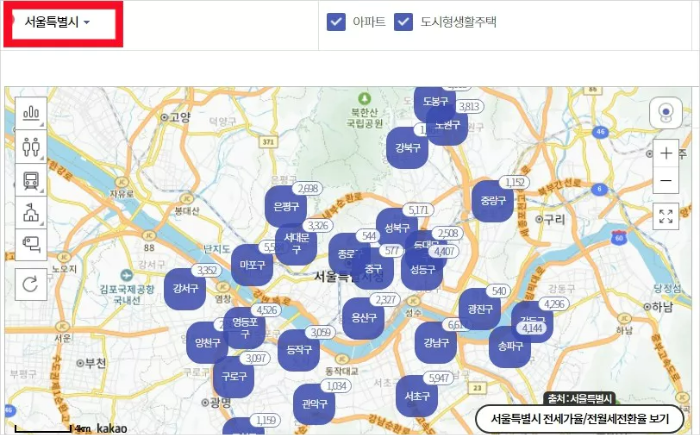Click the 4,526 count badge
The image size is (700, 435).
pyautogui.click(x=267, y=310)
